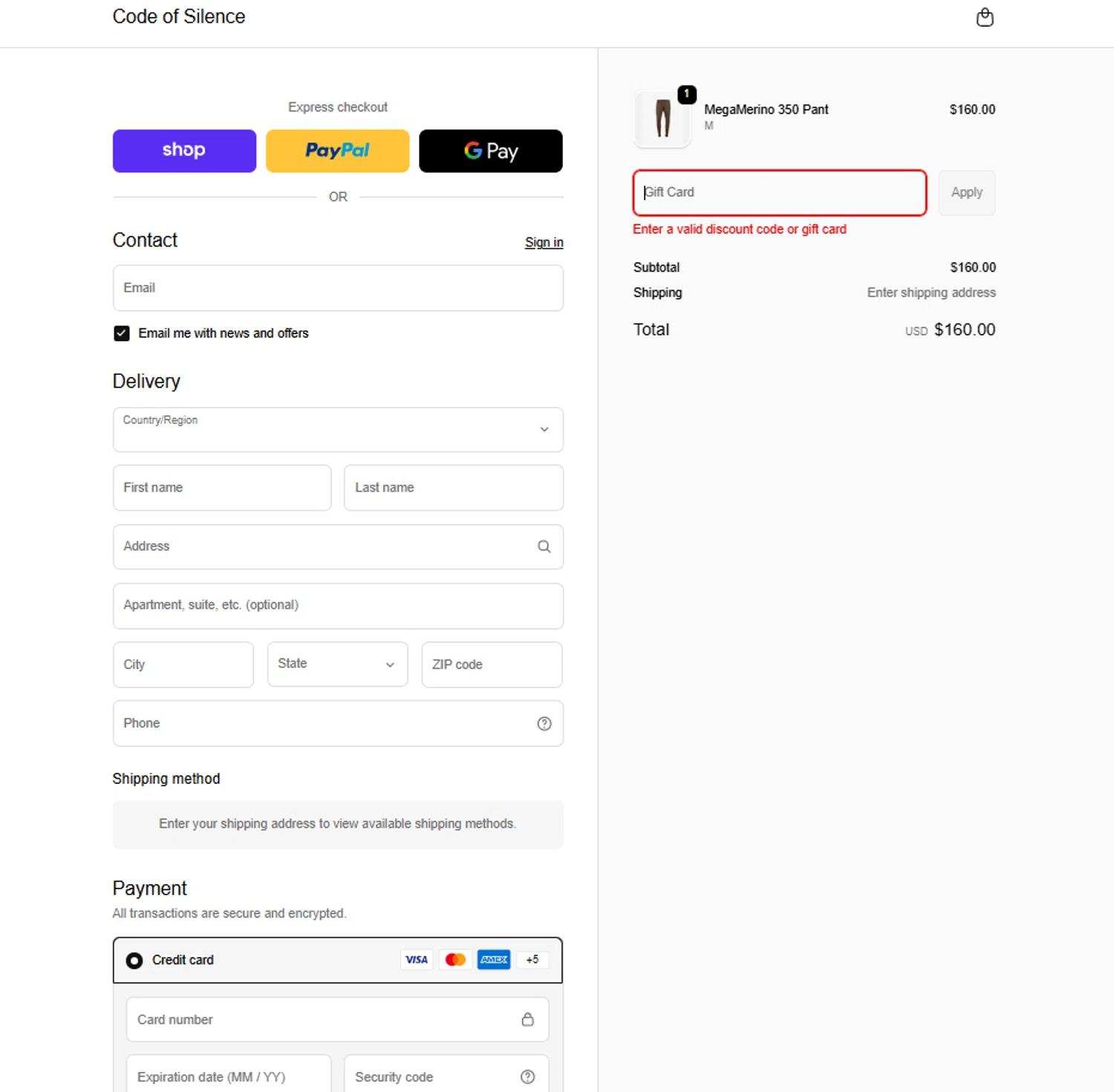Click the Sign in link
Image resolution: width=1114 pixels, height=1092 pixels.
click(544, 243)
